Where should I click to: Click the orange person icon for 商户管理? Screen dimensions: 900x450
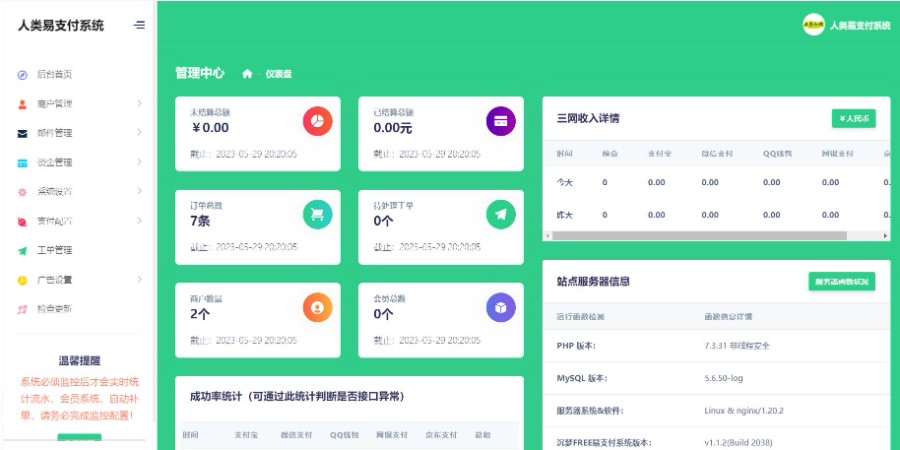22,104
